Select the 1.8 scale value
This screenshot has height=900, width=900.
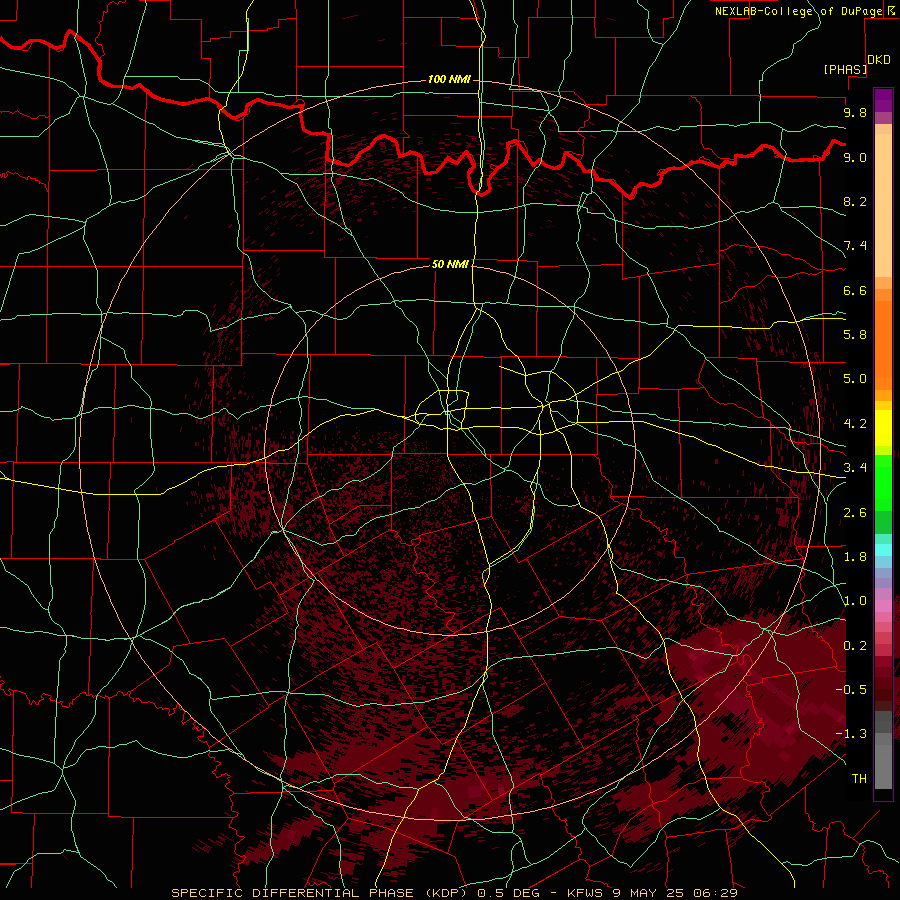(x=855, y=557)
